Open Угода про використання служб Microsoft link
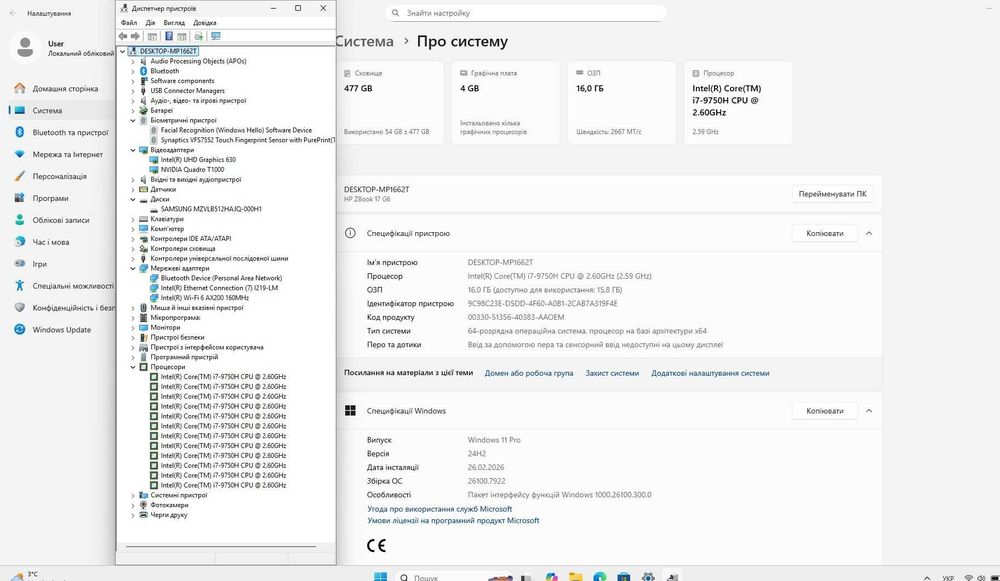The height and width of the screenshot is (581, 1000). 439,509
